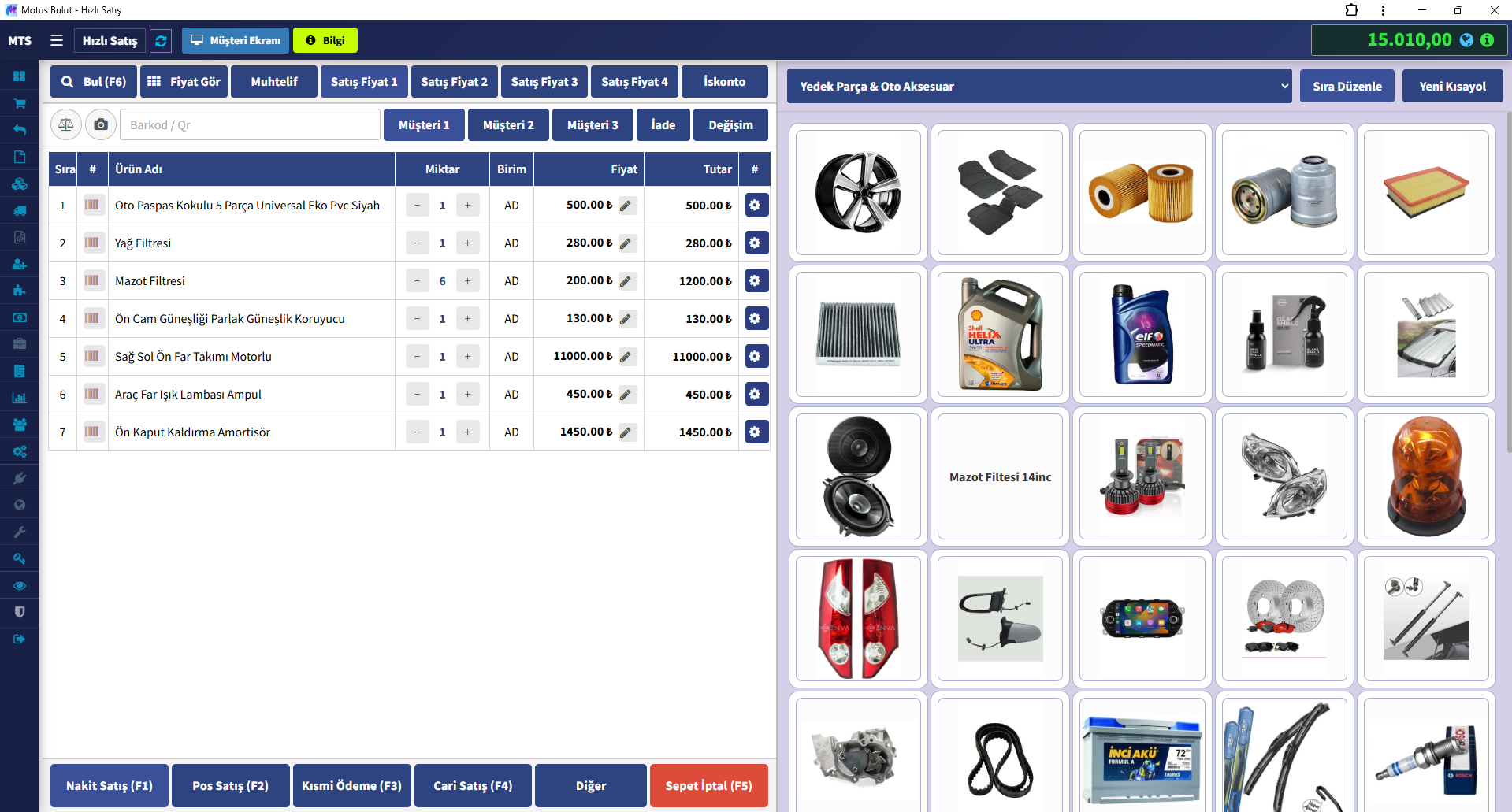Increase quantity of Ön Kaput Kaldırma Amortisör
The image size is (1512, 812).
(x=467, y=432)
